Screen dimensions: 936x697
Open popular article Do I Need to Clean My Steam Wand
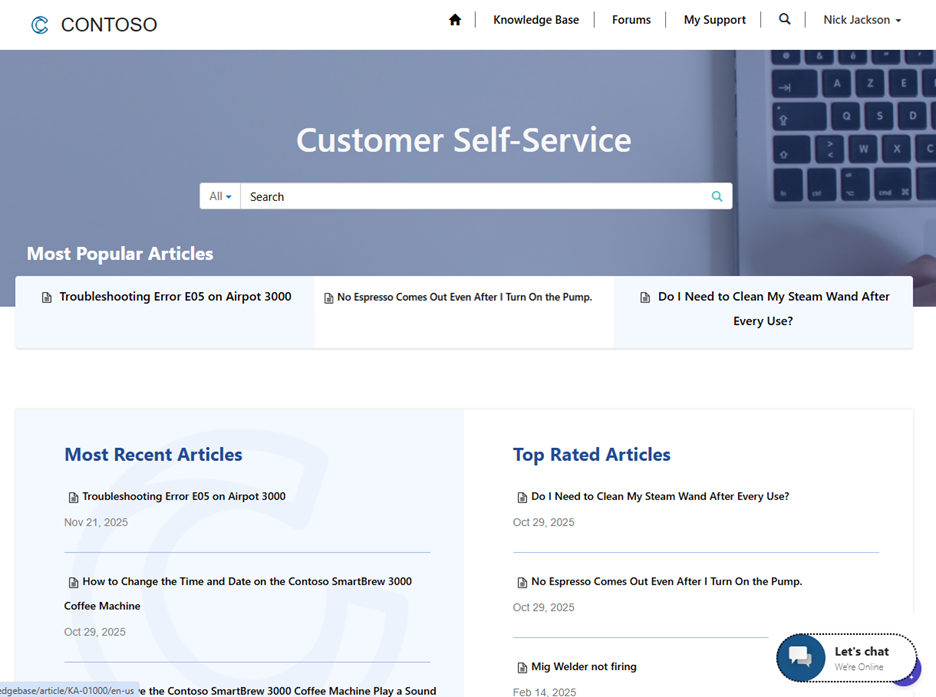[774, 309]
